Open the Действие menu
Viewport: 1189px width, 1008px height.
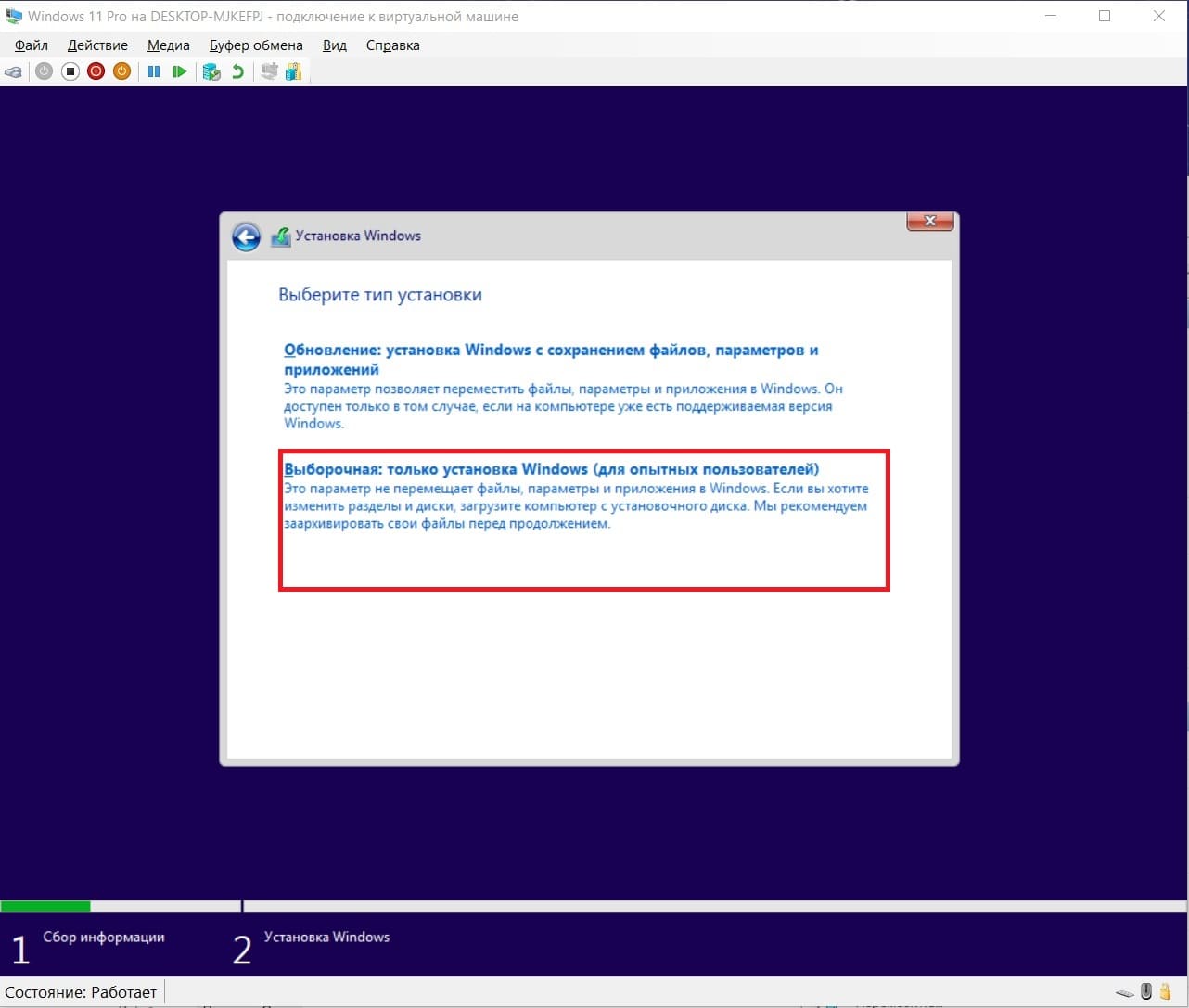[x=98, y=45]
